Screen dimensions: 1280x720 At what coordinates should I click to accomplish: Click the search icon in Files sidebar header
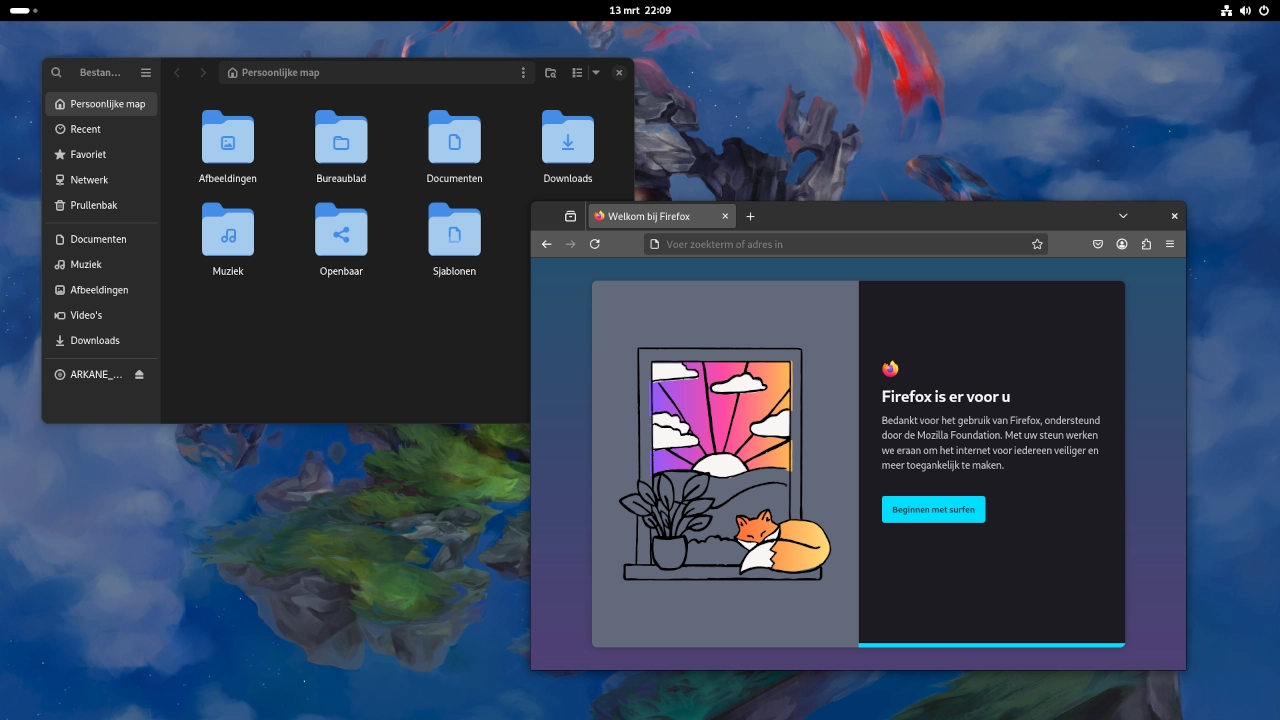click(57, 73)
